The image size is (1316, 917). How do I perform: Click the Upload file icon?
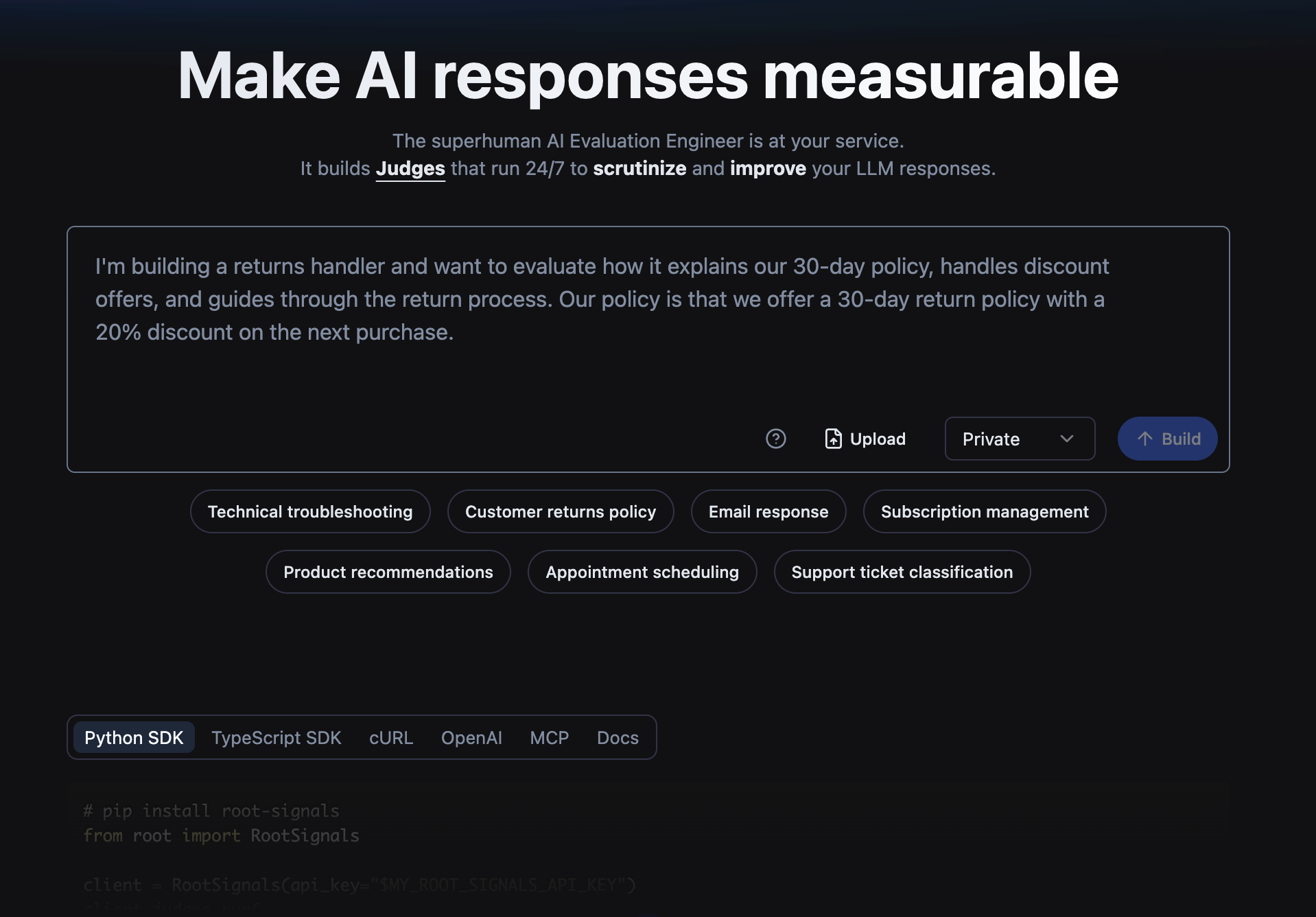[833, 439]
